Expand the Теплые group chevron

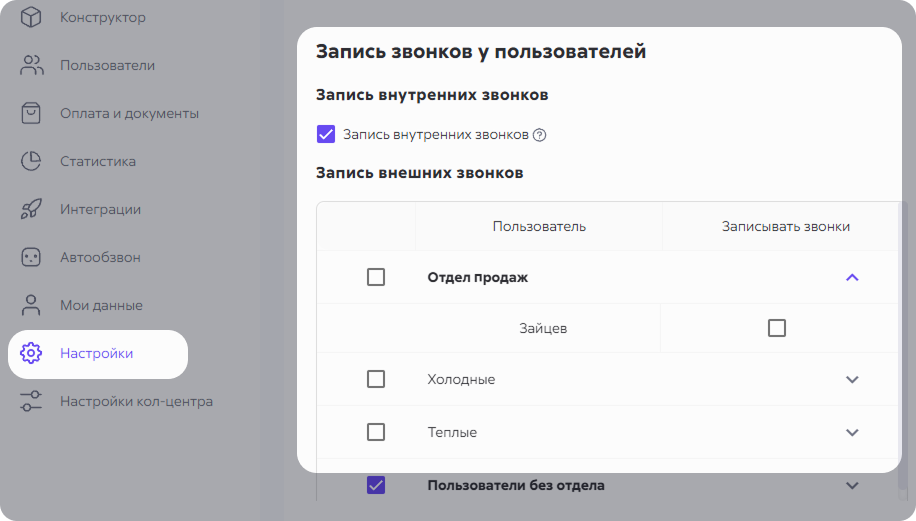[x=852, y=433]
